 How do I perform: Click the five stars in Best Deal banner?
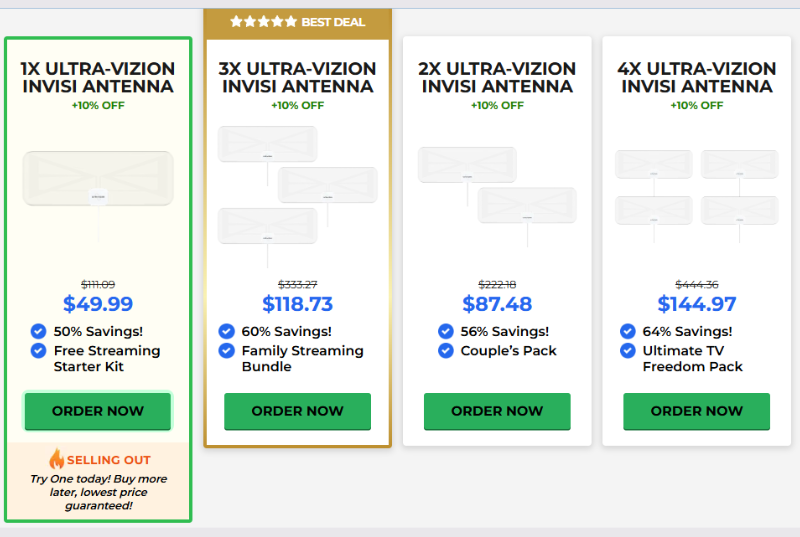pos(263,21)
